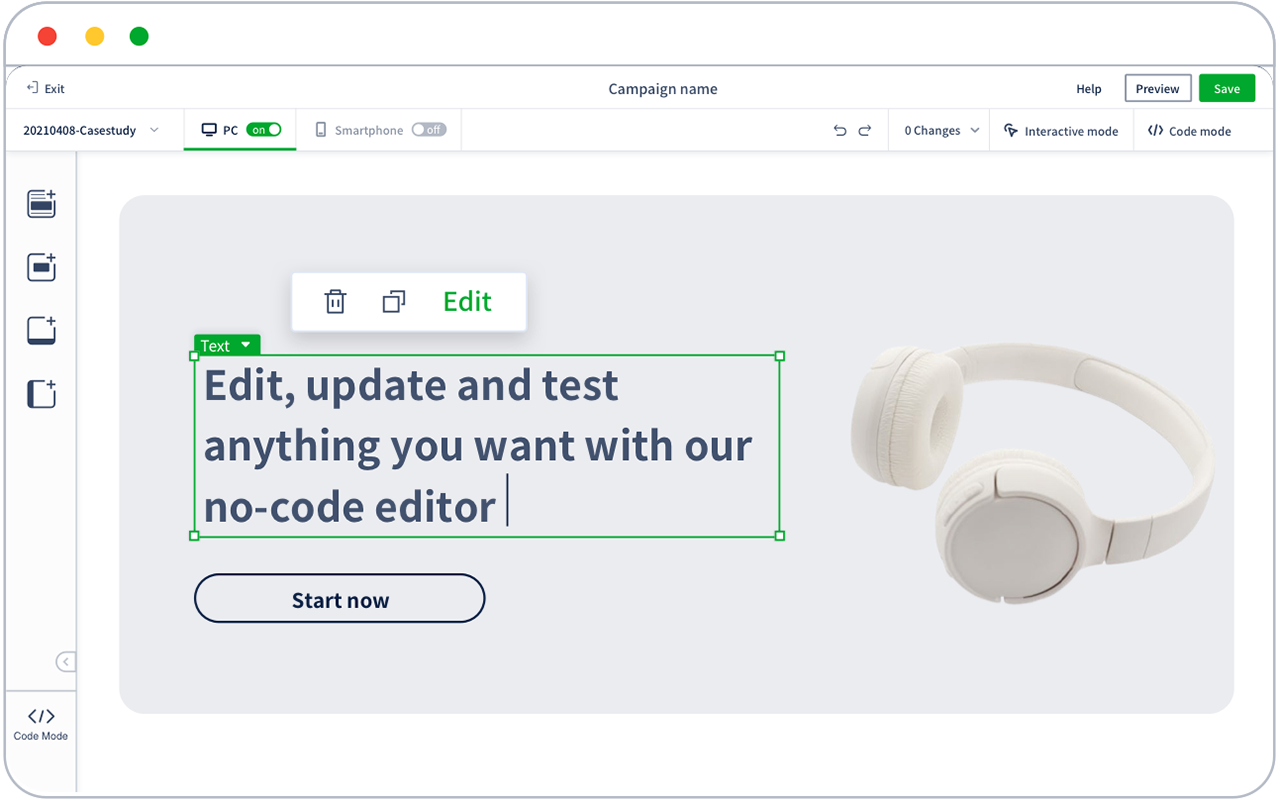
Task: Collapse the left sidebar with the arrow handle
Action: coord(65,661)
